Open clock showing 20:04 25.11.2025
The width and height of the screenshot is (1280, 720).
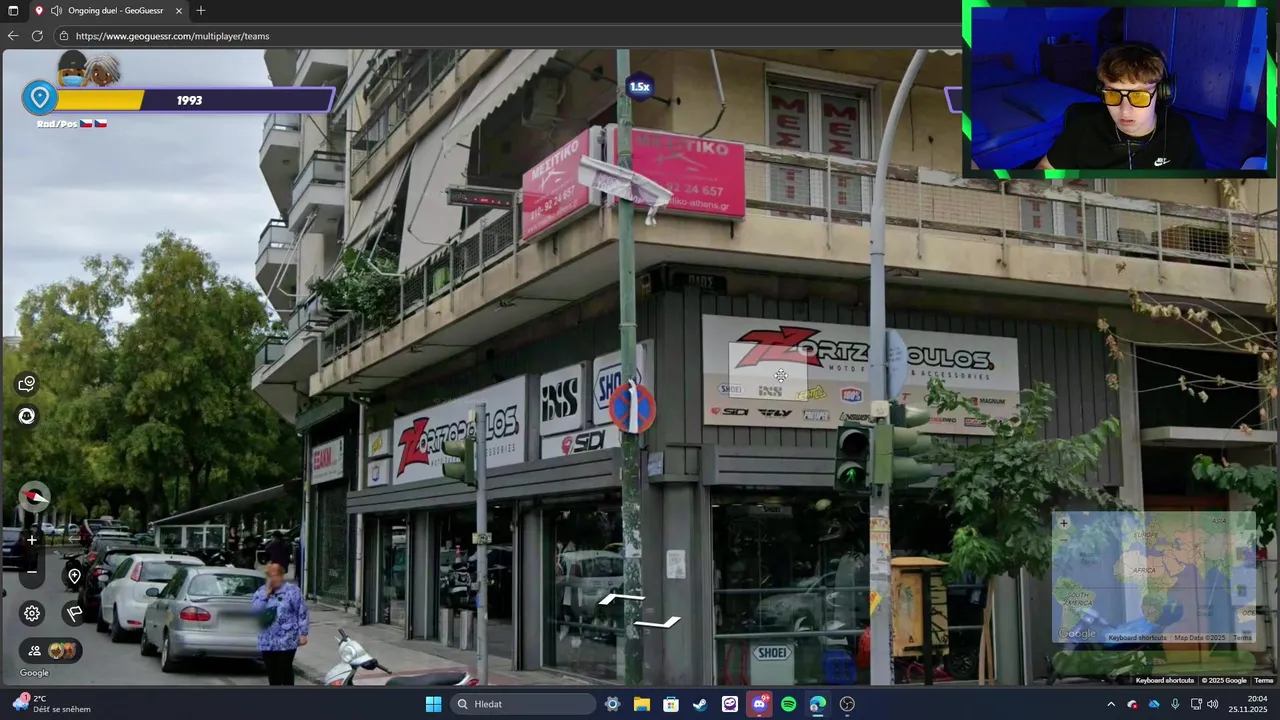click(x=1250, y=704)
